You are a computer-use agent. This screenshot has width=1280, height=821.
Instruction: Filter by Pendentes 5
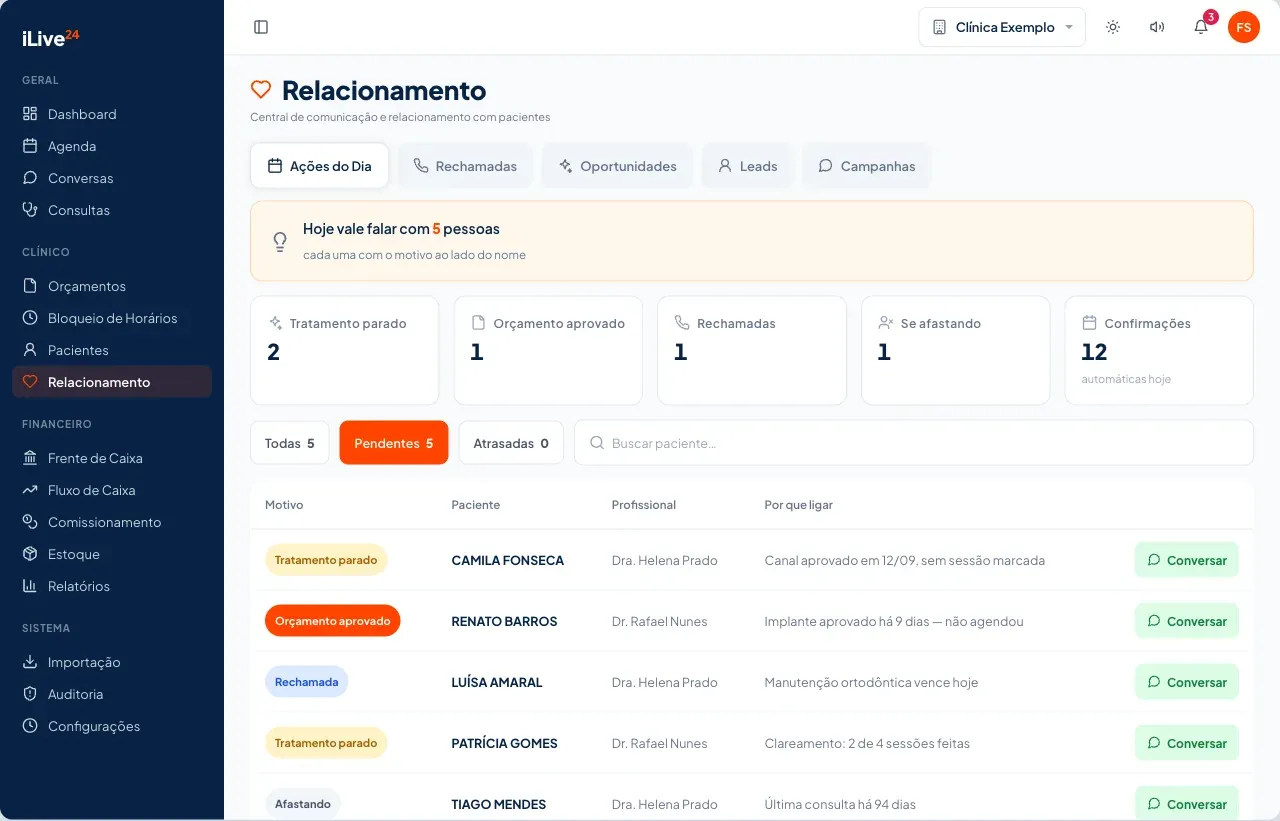pos(394,443)
